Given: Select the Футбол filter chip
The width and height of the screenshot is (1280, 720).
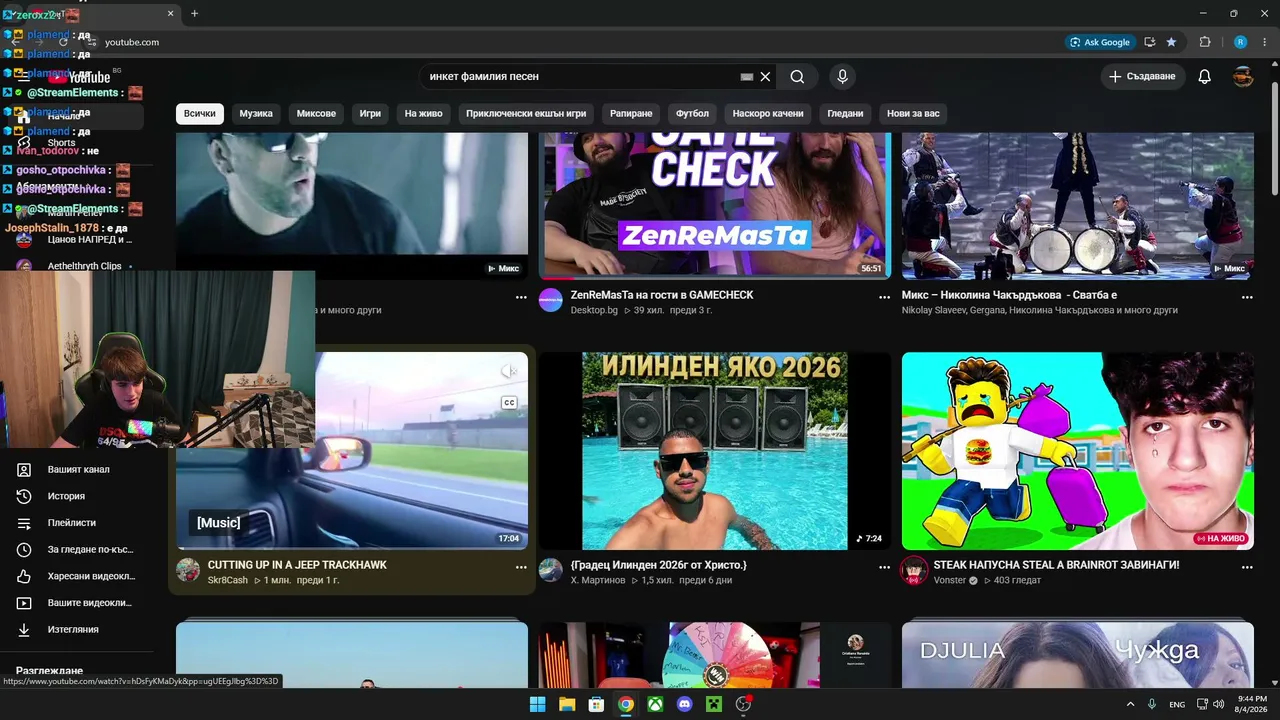Looking at the screenshot, I should click(692, 114).
